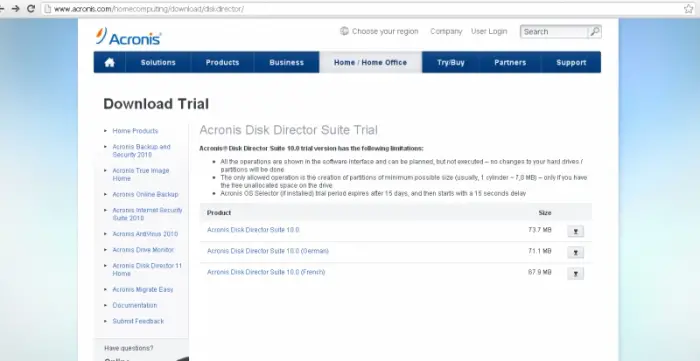Open the Products menu

(x=222, y=62)
